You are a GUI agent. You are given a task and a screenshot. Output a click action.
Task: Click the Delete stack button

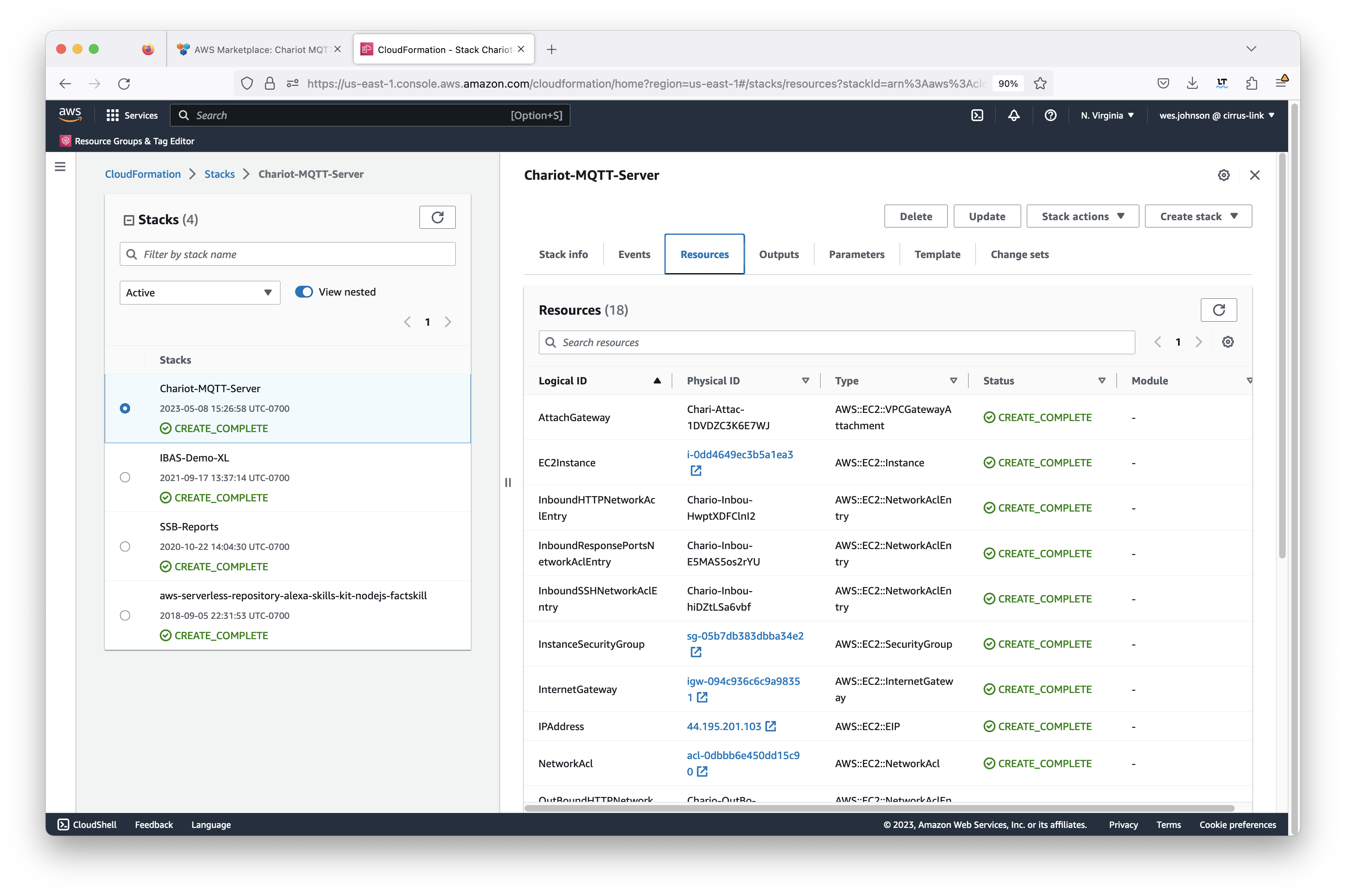[x=915, y=216]
